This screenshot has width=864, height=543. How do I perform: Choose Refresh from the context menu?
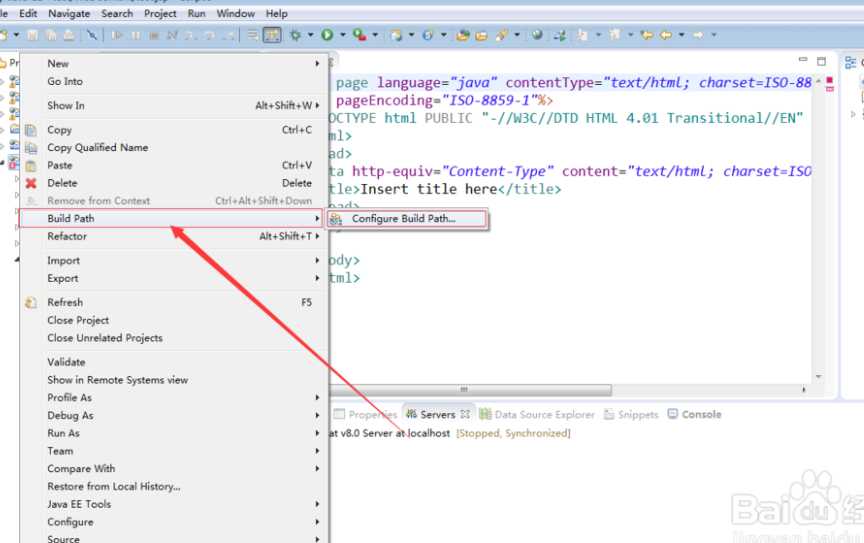coord(172,302)
